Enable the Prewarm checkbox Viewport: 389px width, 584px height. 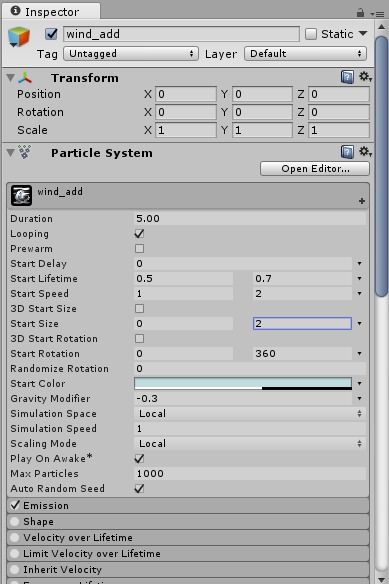[139, 248]
